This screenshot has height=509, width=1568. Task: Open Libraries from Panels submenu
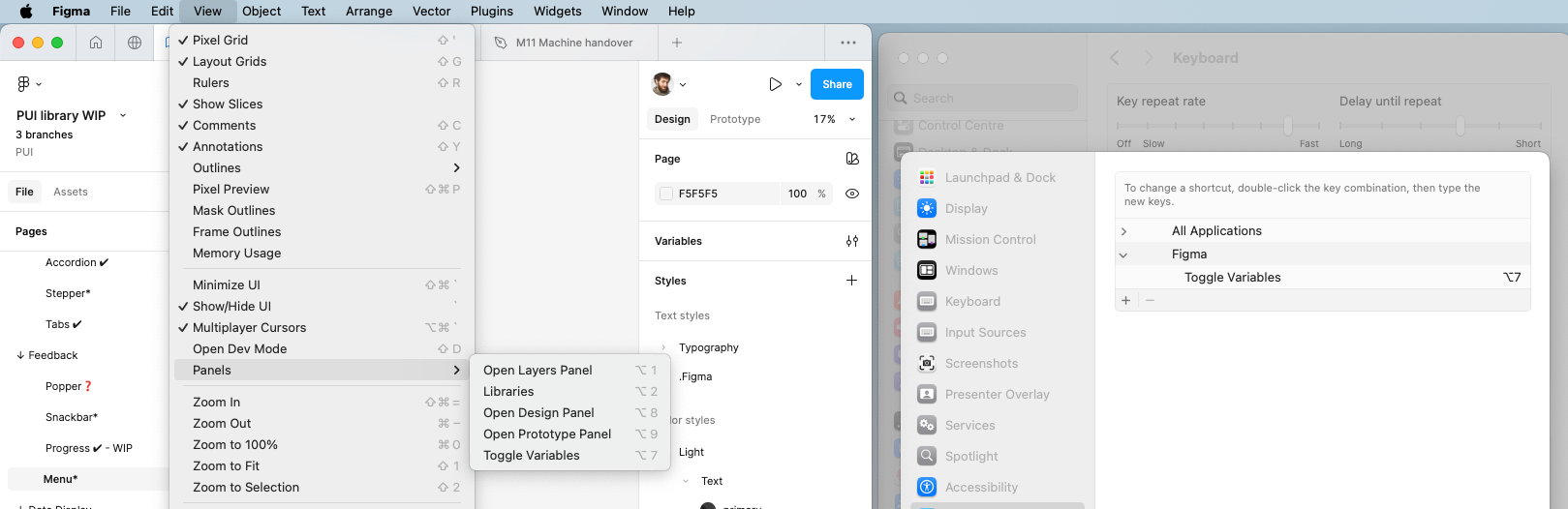570,391
